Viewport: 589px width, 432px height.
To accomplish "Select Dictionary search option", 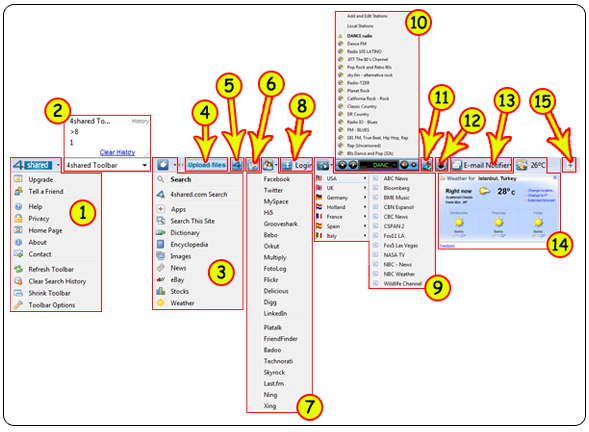I will point(184,233).
